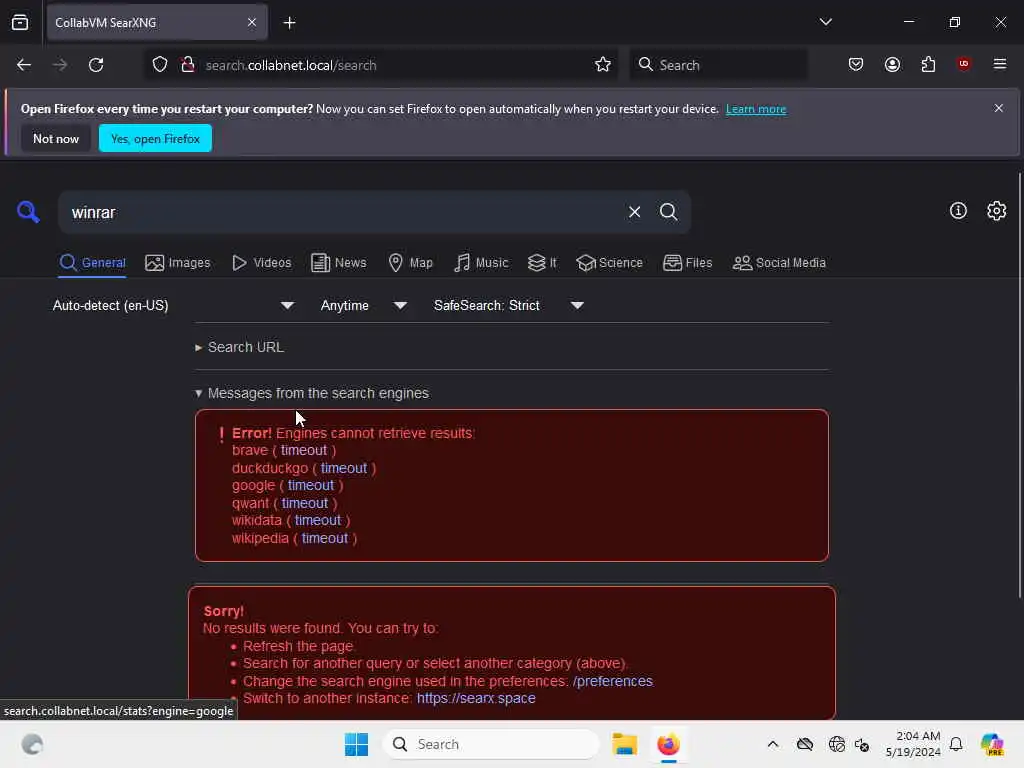Switch to the It category tab

pos(542,263)
